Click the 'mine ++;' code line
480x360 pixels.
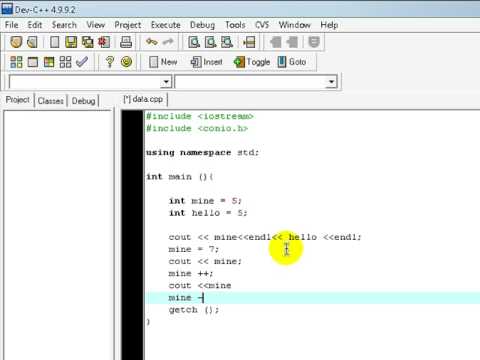pos(191,273)
